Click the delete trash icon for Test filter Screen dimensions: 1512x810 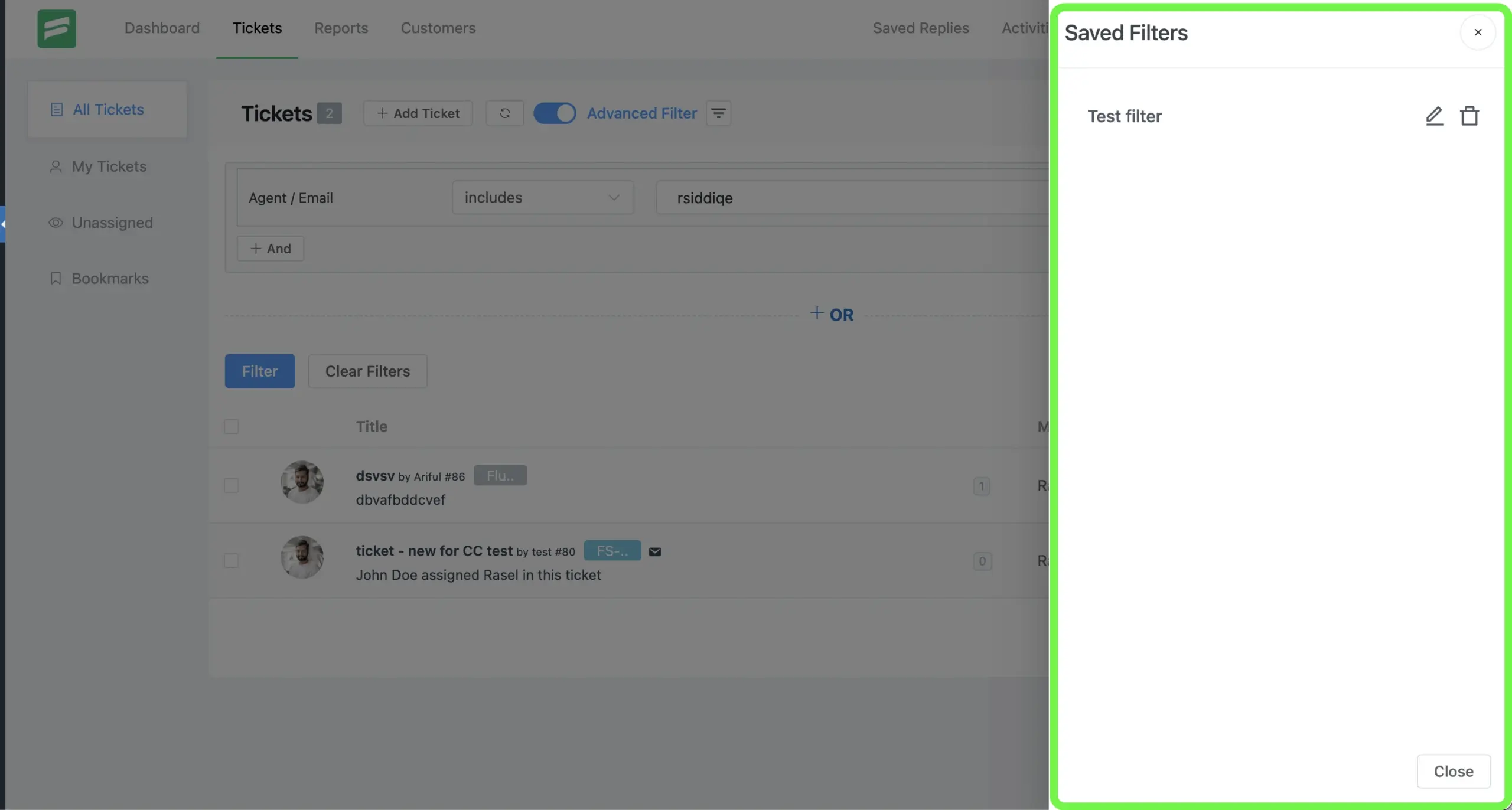[x=1469, y=116]
